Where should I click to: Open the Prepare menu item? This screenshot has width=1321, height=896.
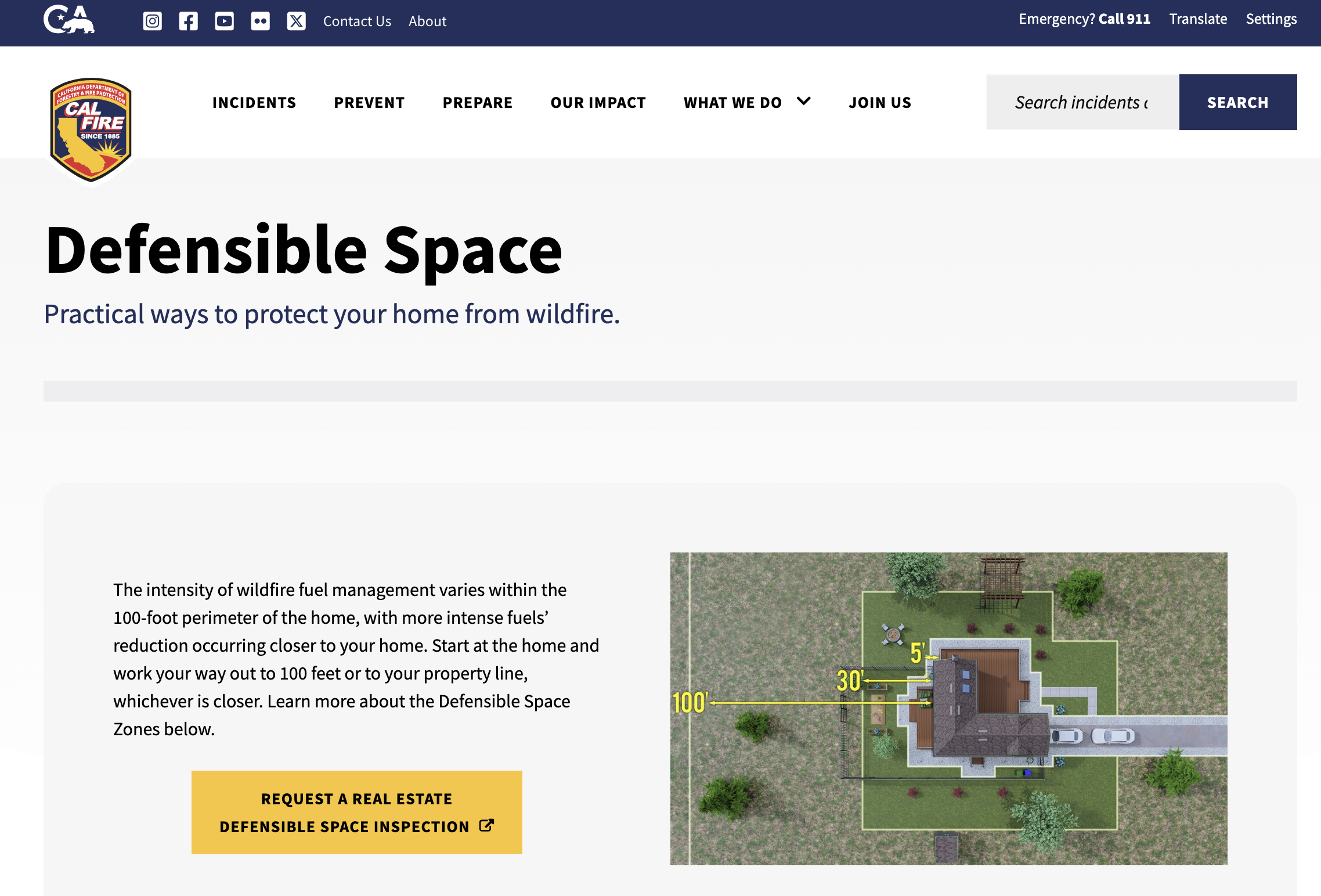[x=477, y=103]
